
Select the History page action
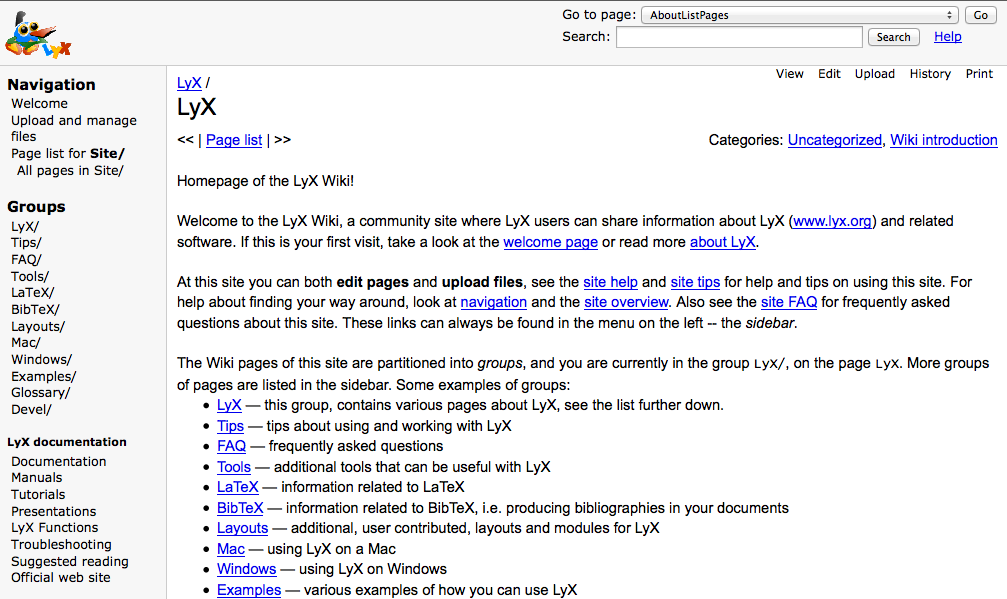930,74
